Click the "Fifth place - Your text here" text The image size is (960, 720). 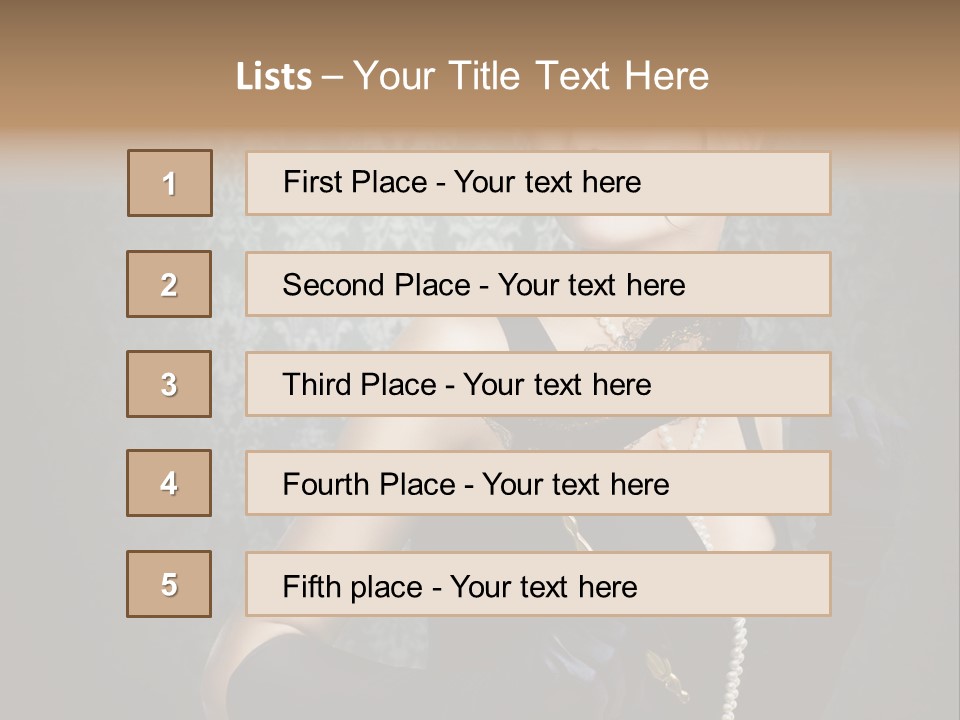460,586
